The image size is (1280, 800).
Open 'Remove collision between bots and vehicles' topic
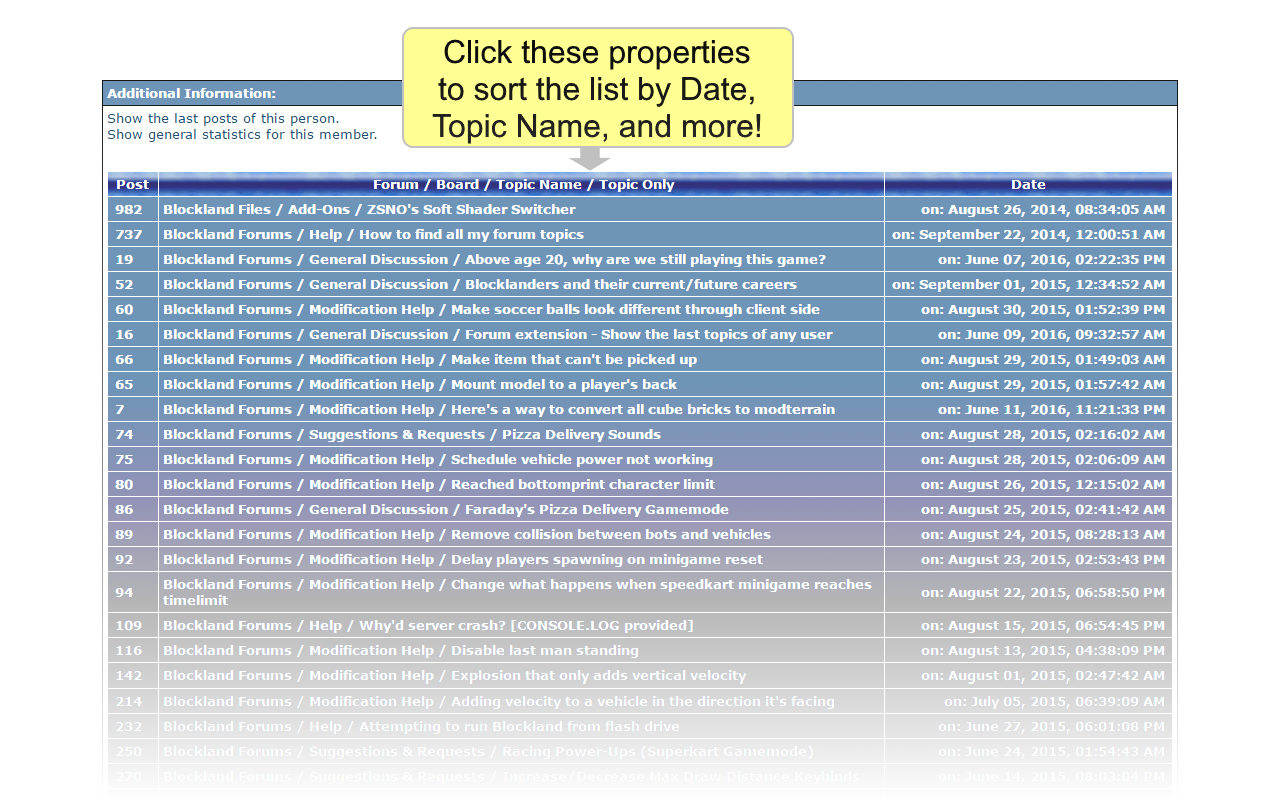tap(611, 534)
